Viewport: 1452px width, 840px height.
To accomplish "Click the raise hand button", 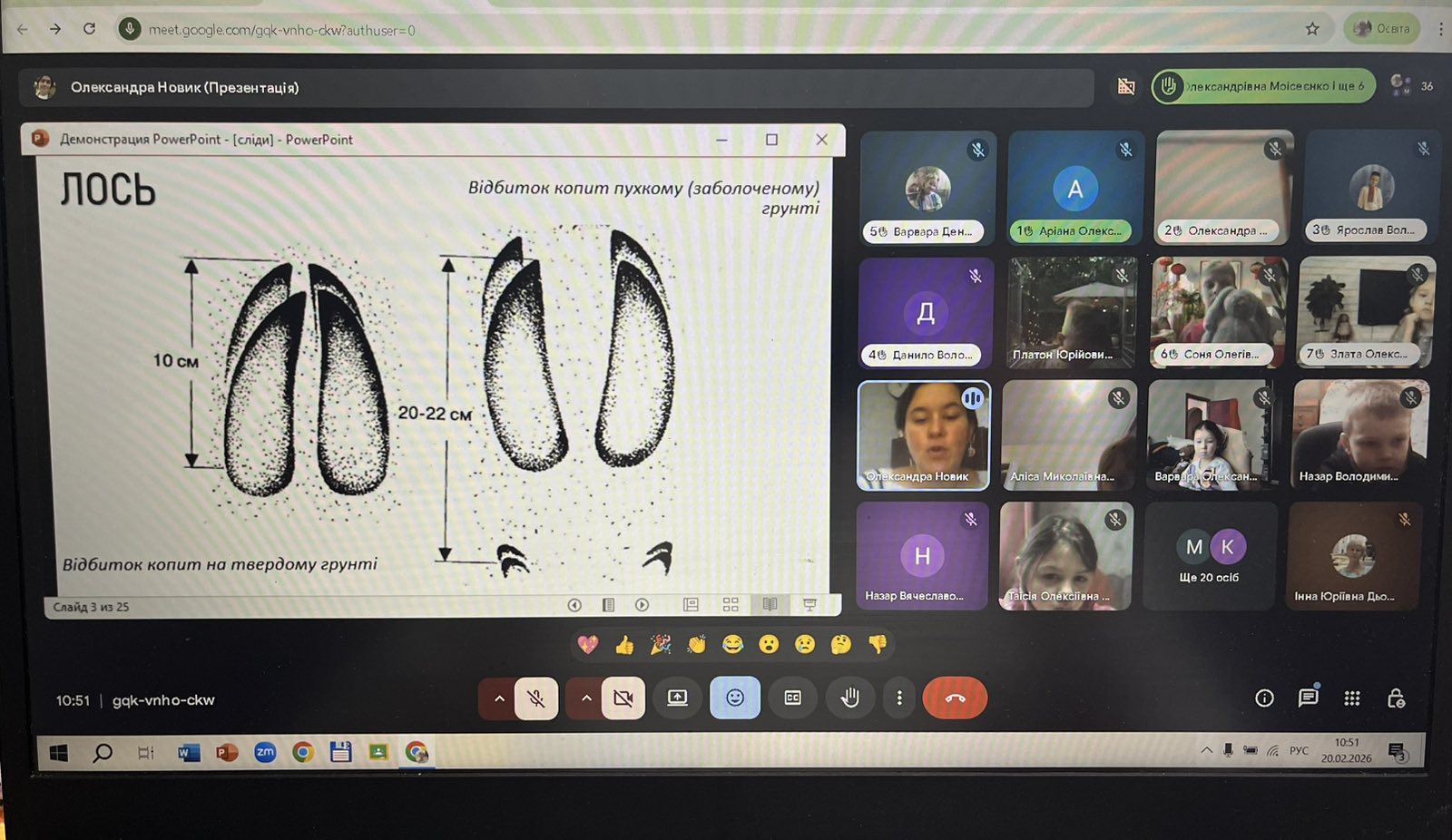I will 849,698.
